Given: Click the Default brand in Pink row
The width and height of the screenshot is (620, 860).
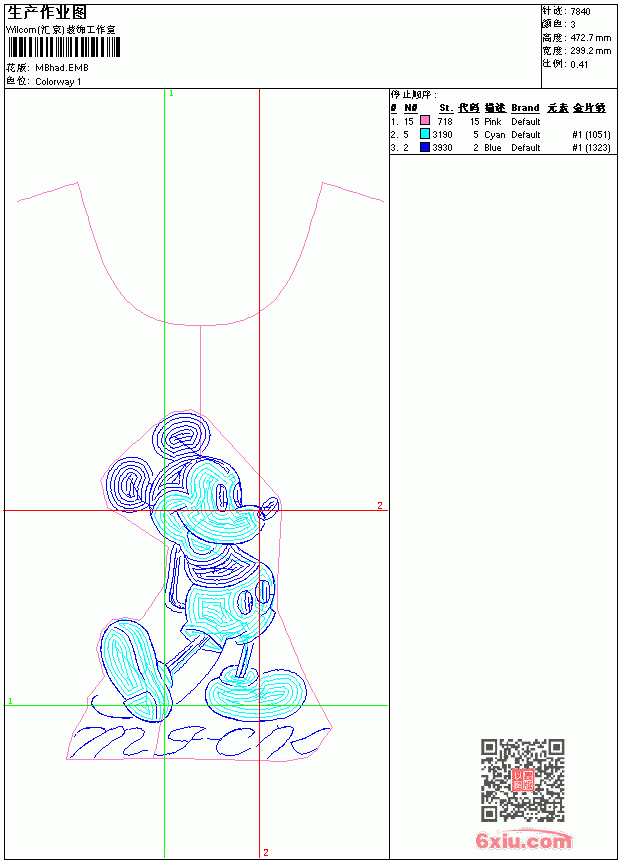Looking at the screenshot, I should (526, 121).
